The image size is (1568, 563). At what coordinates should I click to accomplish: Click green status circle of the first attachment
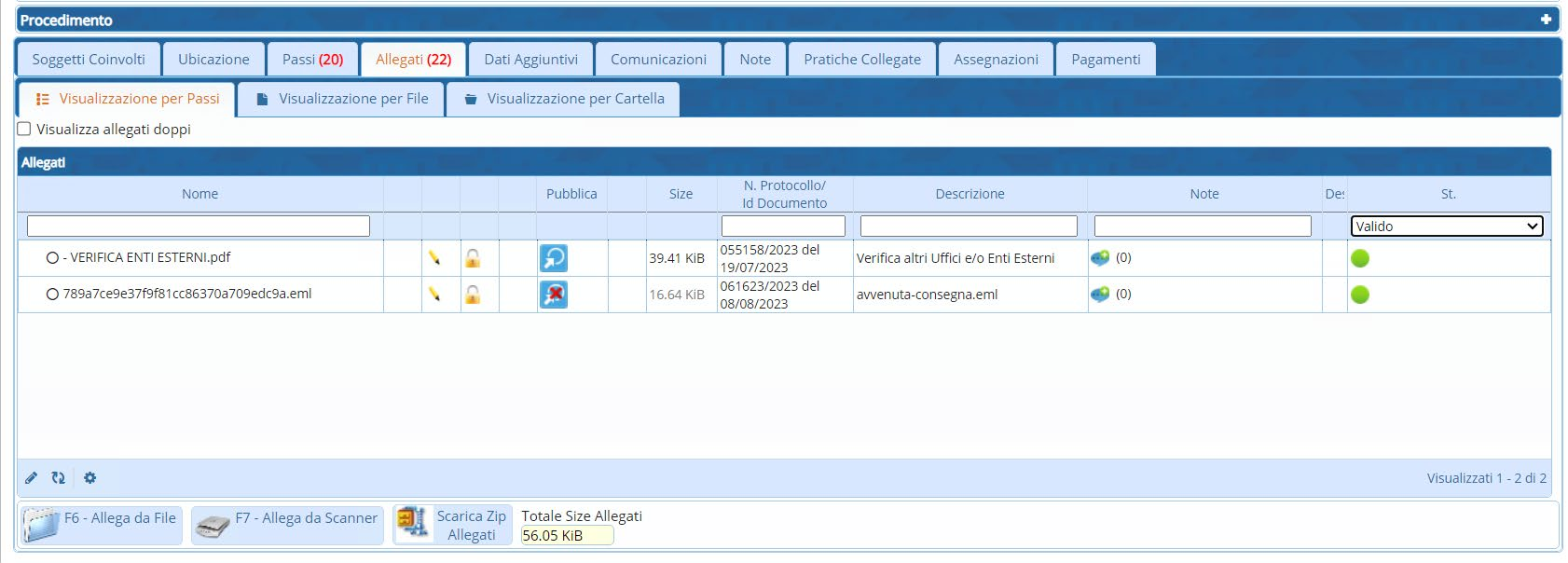[x=1360, y=258]
